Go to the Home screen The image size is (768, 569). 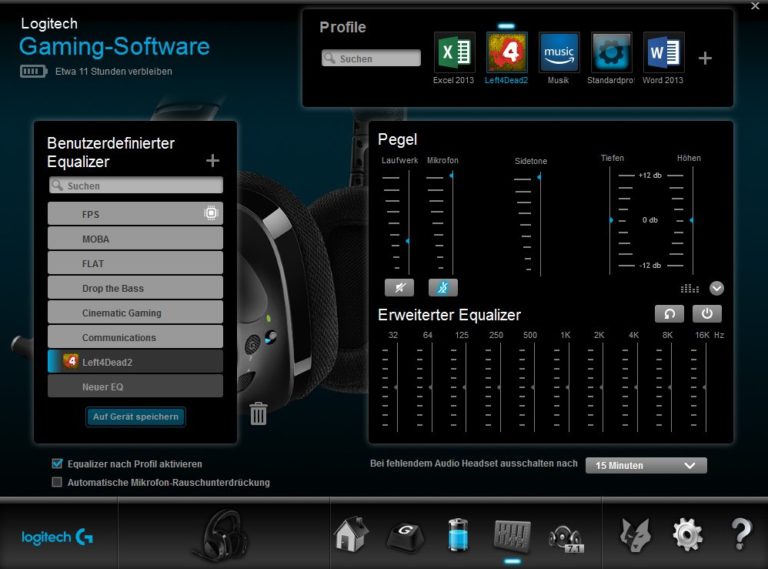tap(351, 534)
